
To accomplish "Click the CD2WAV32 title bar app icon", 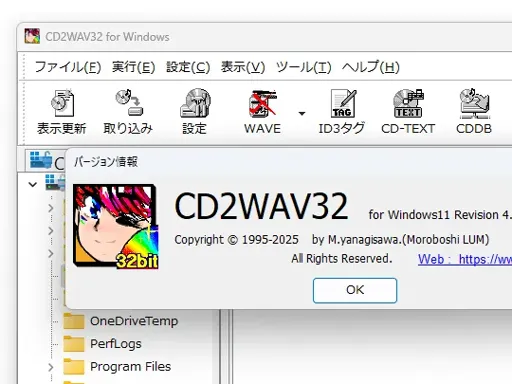I will click(32, 36).
